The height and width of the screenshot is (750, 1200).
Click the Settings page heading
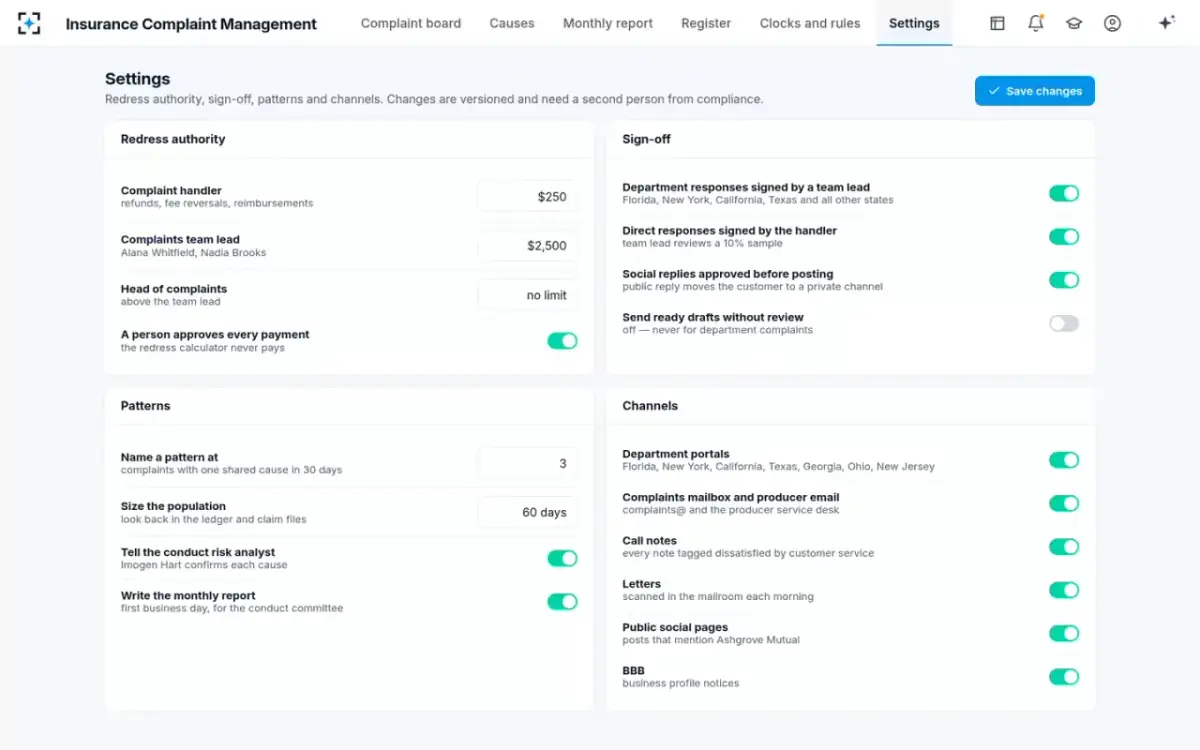[138, 79]
